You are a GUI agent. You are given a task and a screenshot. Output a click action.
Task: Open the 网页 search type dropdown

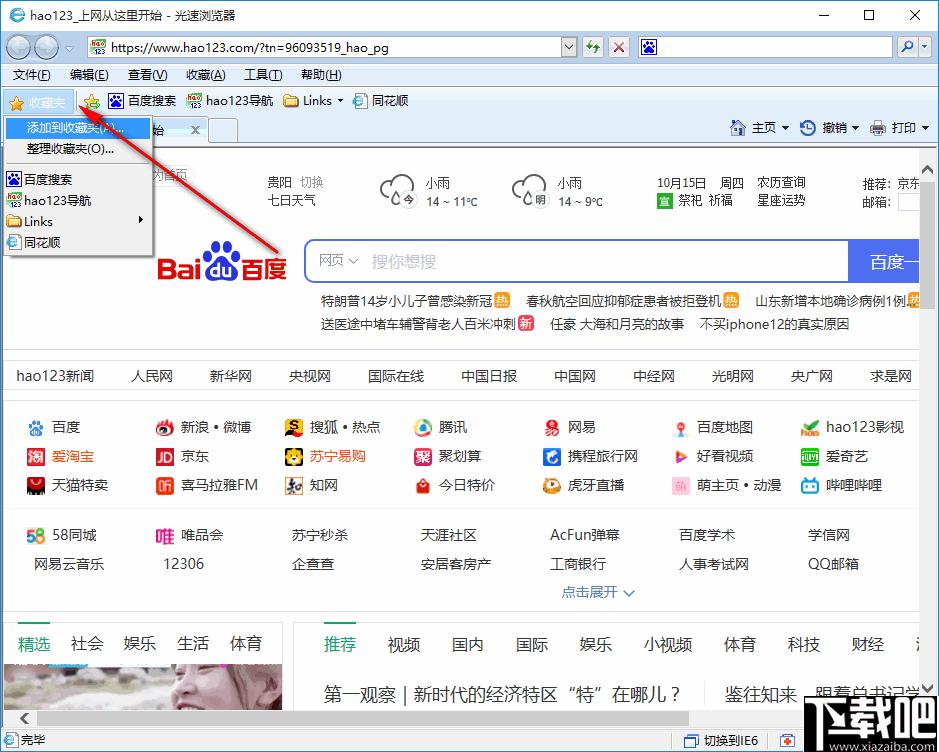(338, 261)
